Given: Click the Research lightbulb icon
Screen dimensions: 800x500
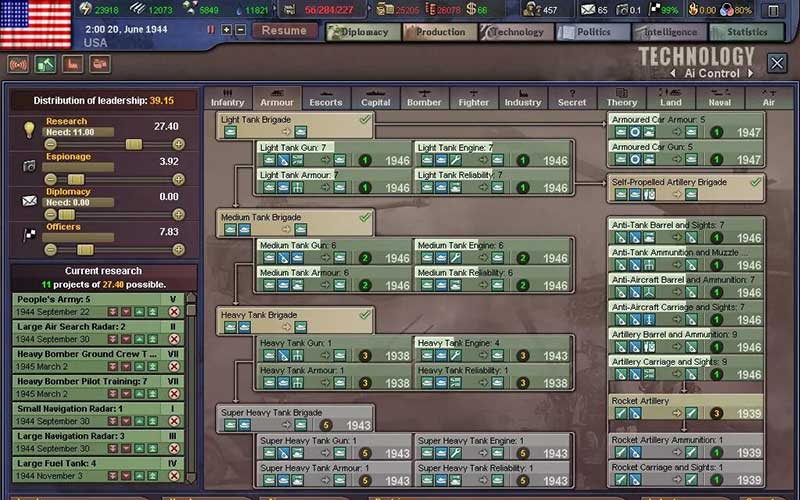Looking at the screenshot, I should click(29, 128).
